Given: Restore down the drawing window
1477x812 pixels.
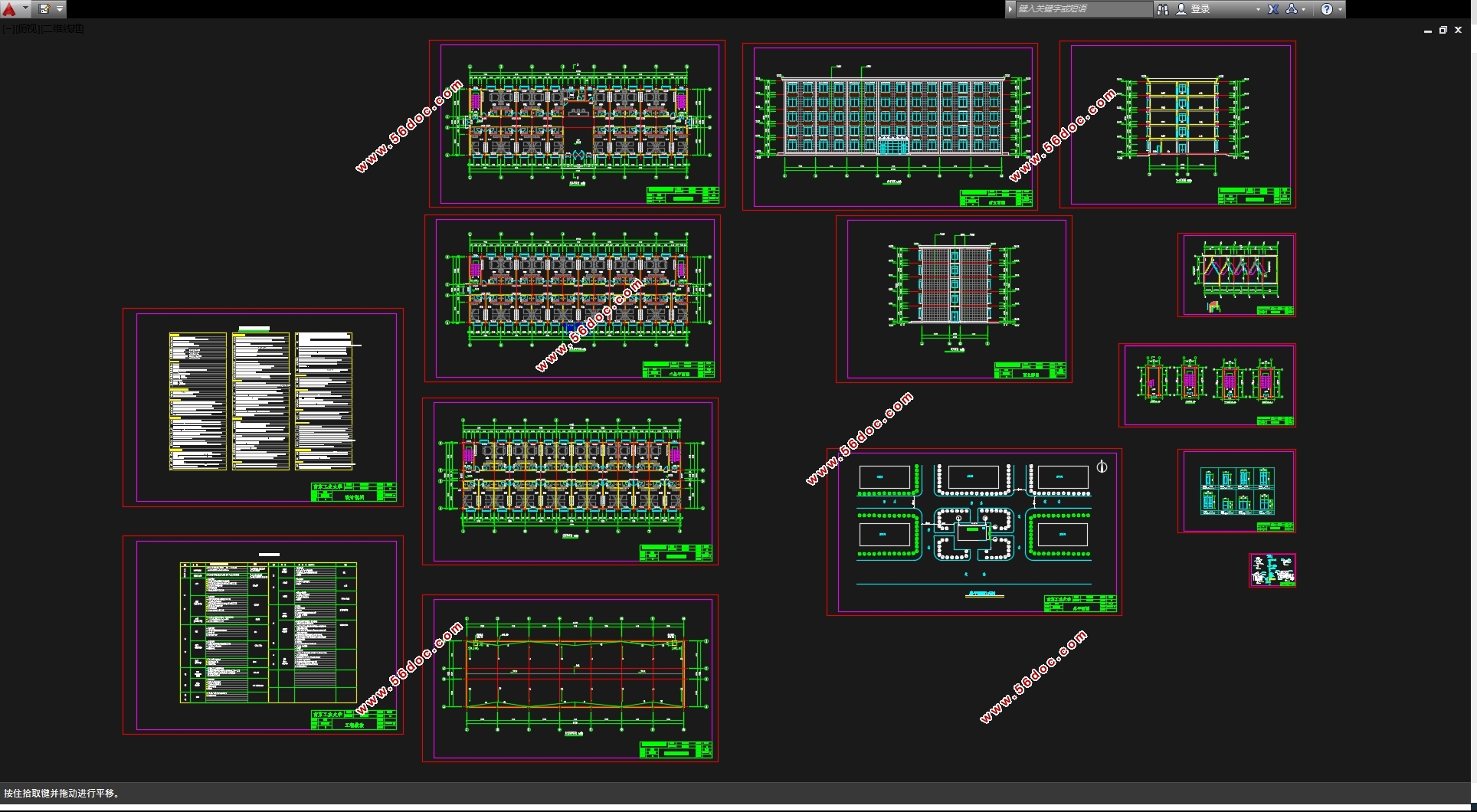Looking at the screenshot, I should tap(1443, 31).
